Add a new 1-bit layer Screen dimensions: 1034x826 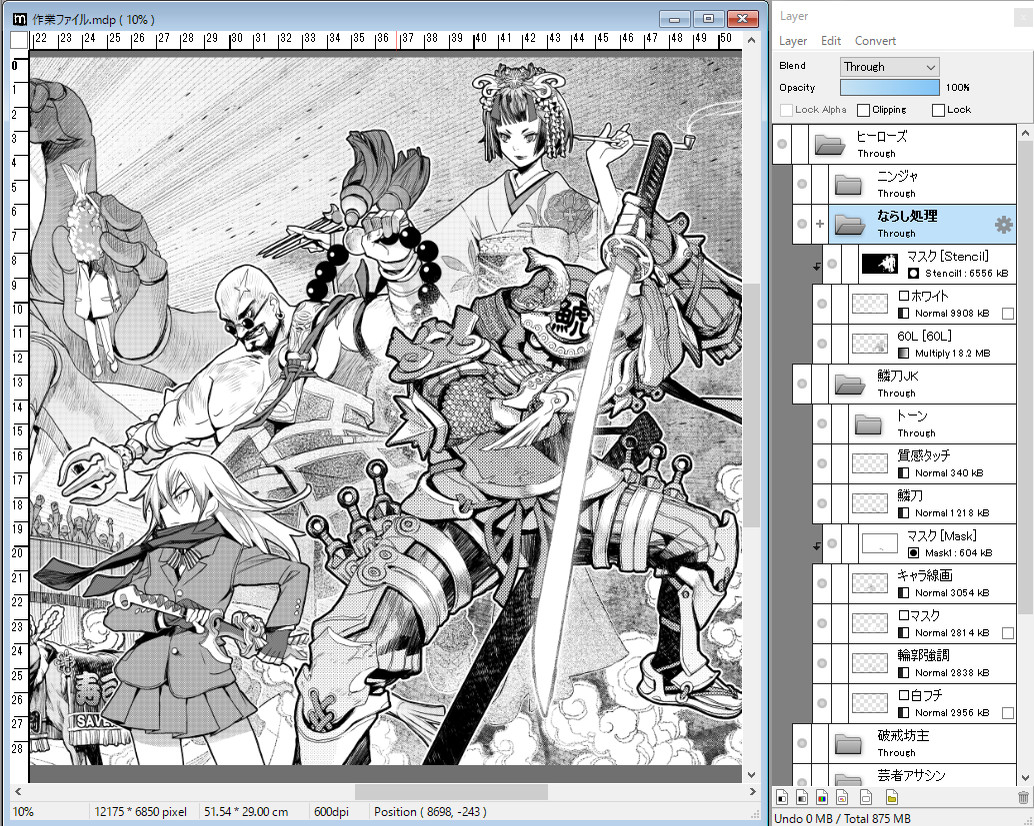(x=782, y=796)
